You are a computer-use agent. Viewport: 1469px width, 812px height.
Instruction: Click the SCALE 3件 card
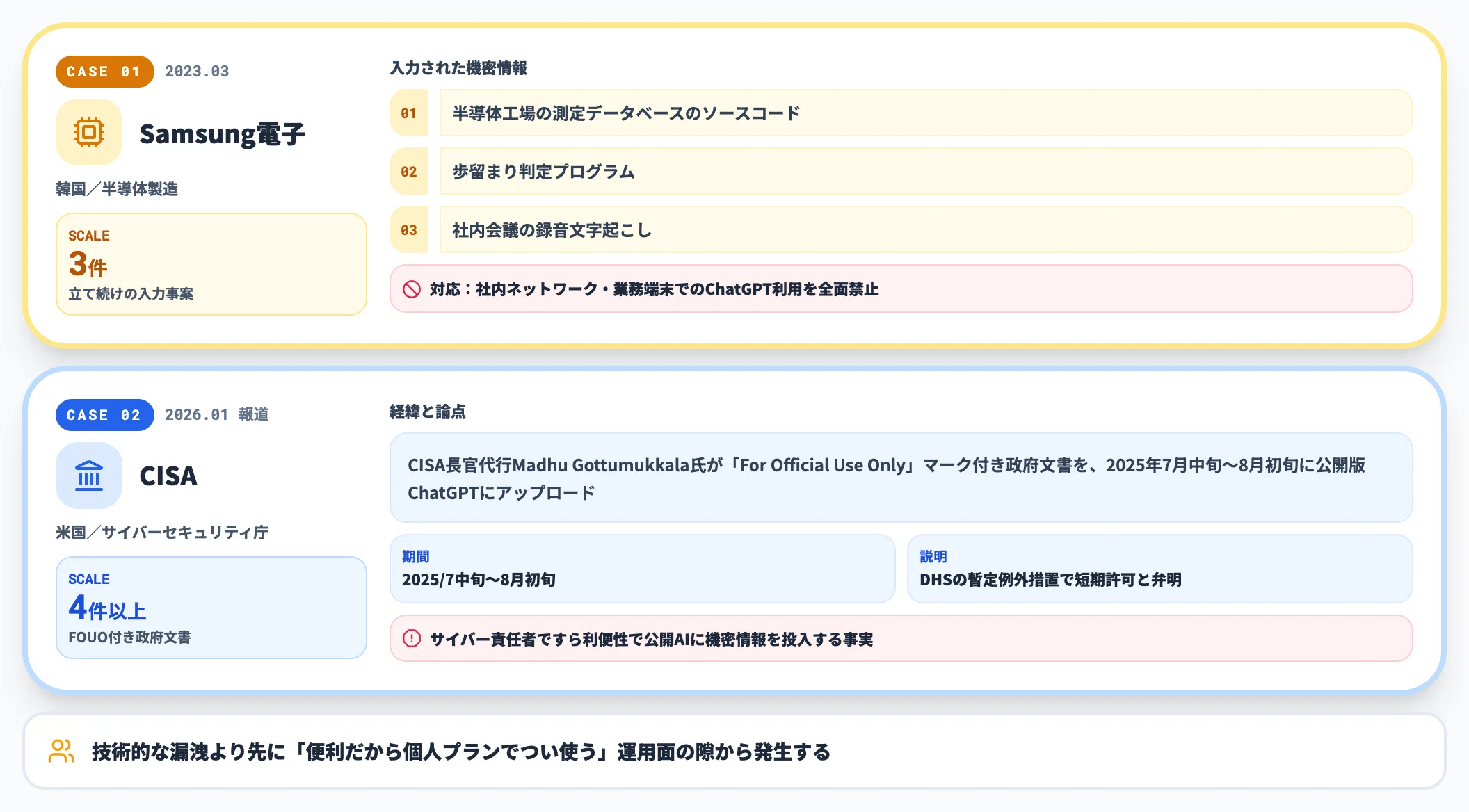click(x=211, y=264)
